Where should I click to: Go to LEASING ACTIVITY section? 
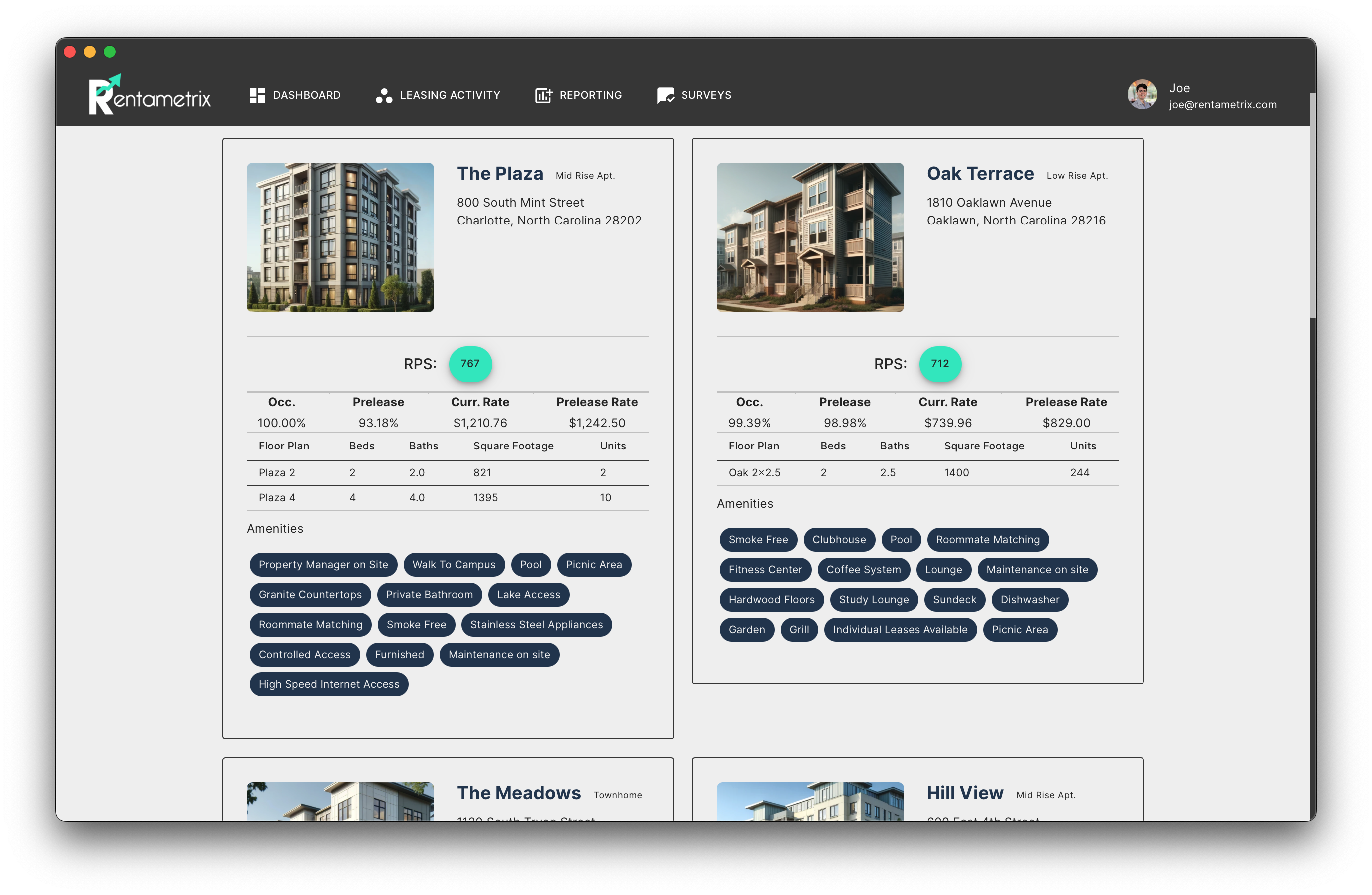pos(450,95)
